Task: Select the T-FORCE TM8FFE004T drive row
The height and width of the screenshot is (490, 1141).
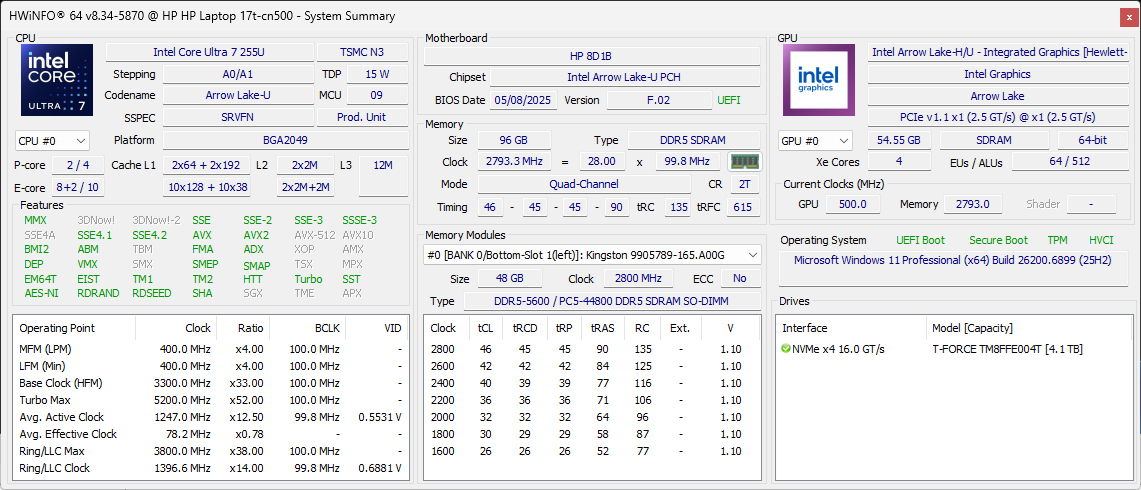Action: pos(1007,349)
